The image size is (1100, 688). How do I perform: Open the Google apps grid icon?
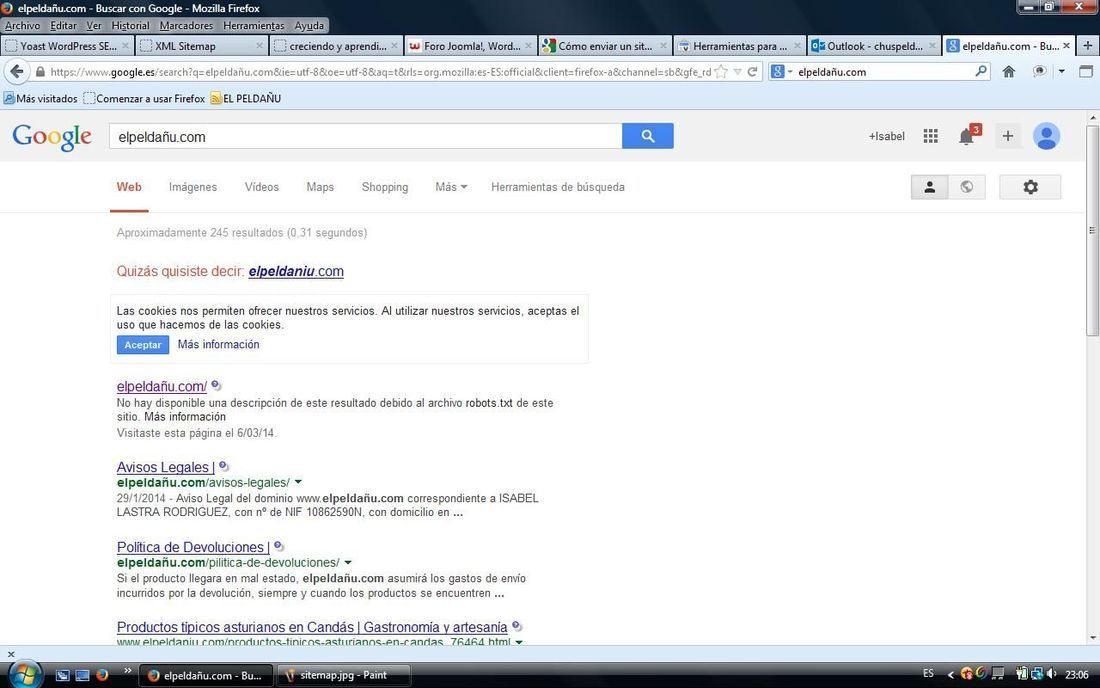pyautogui.click(x=930, y=136)
